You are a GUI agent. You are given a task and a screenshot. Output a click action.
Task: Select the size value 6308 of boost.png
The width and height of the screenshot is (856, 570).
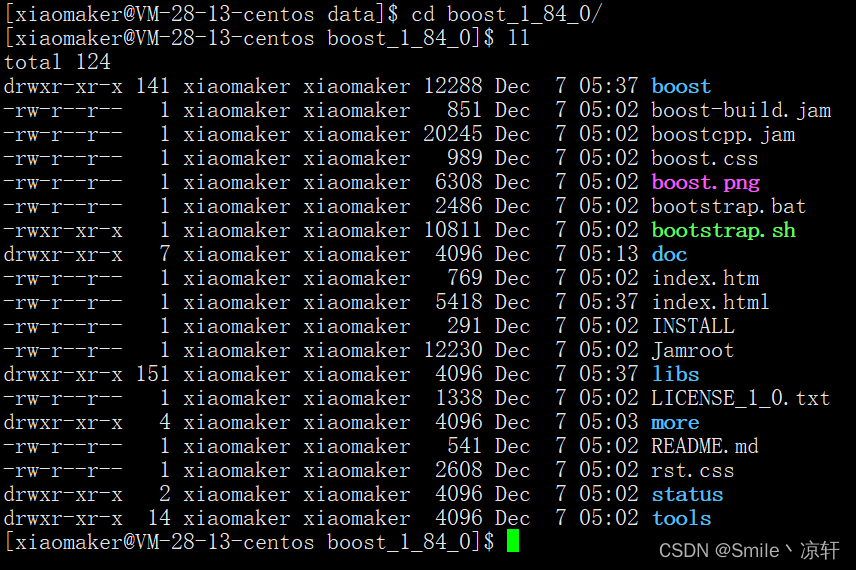pyautogui.click(x=459, y=182)
